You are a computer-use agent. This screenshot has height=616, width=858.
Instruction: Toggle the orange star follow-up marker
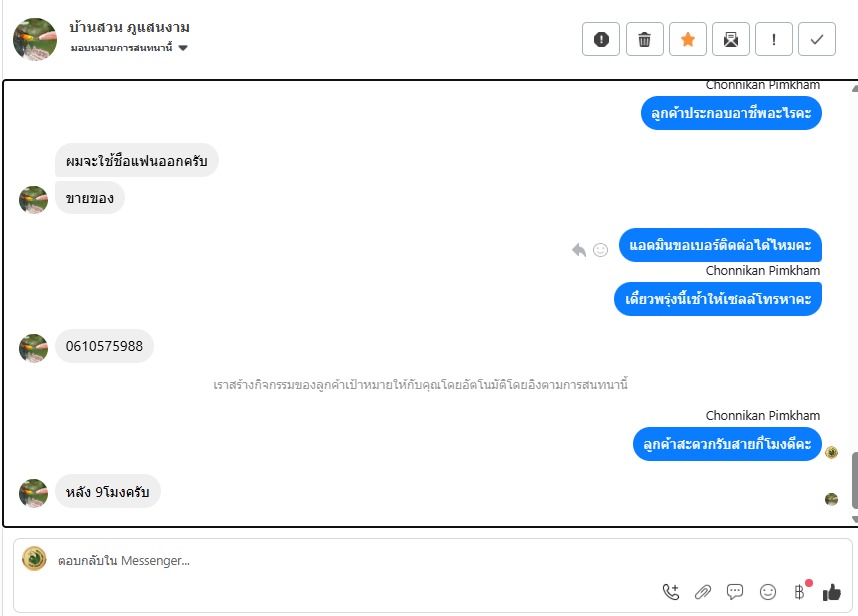(x=687, y=39)
